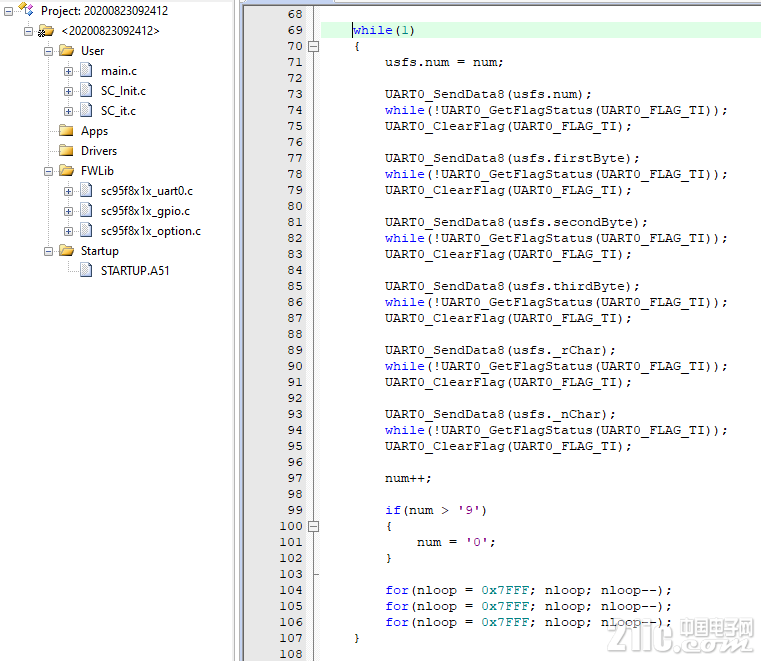Screen dimensions: 761x661
Task: Click the sc95f8x1x_gpio.c file icon
Action: click(x=86, y=210)
